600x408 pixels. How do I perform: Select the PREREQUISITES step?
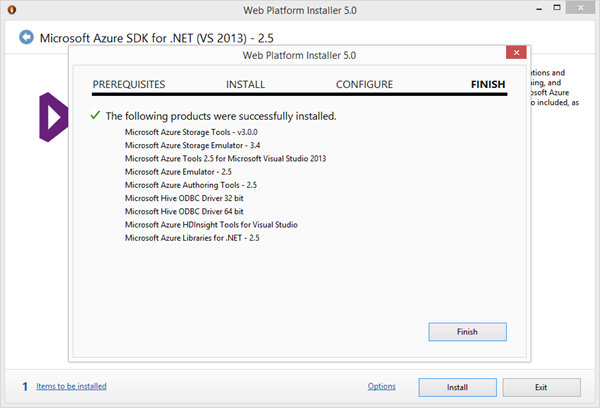(129, 85)
